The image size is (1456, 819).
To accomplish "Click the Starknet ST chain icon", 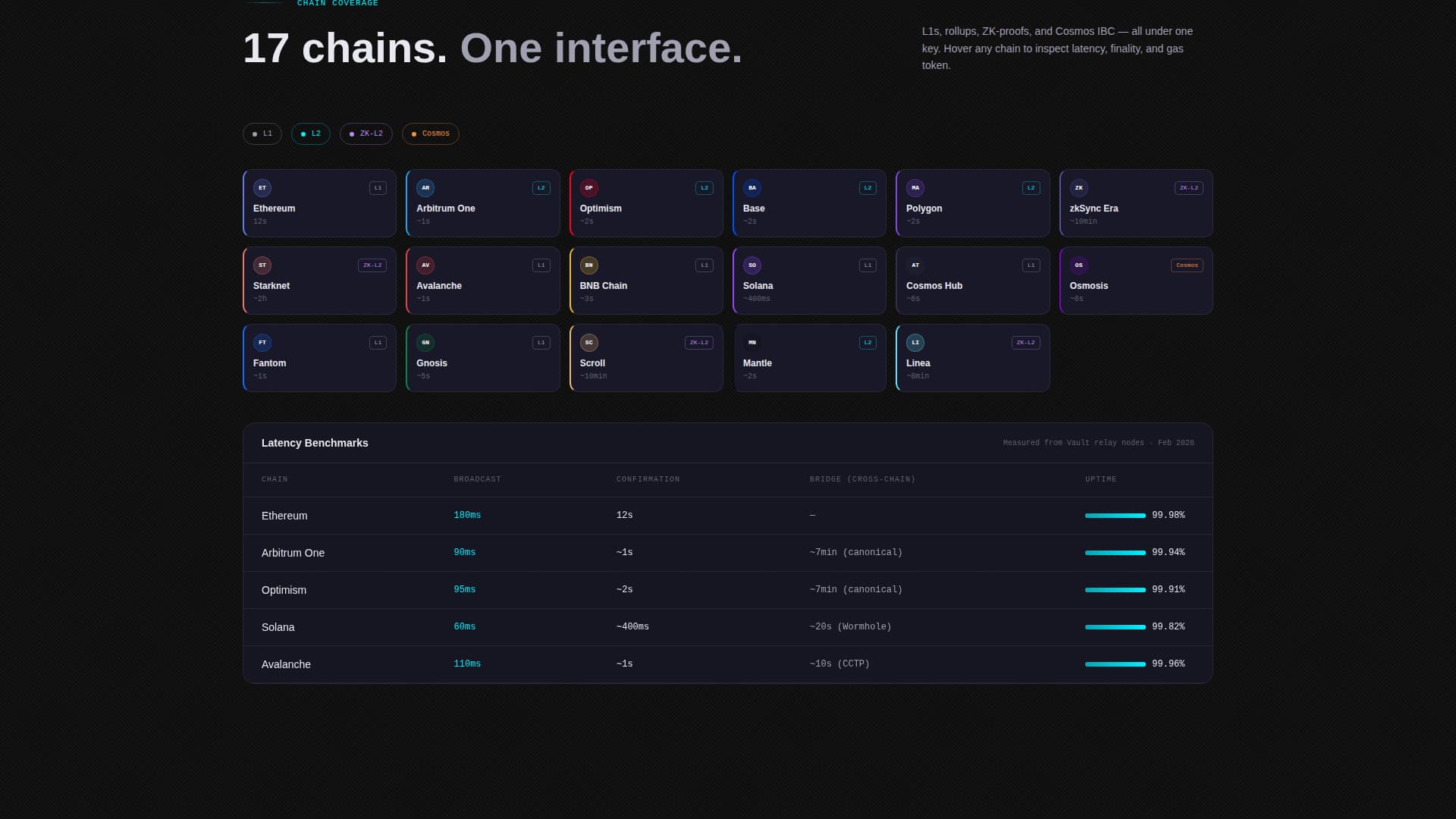I will (x=262, y=265).
